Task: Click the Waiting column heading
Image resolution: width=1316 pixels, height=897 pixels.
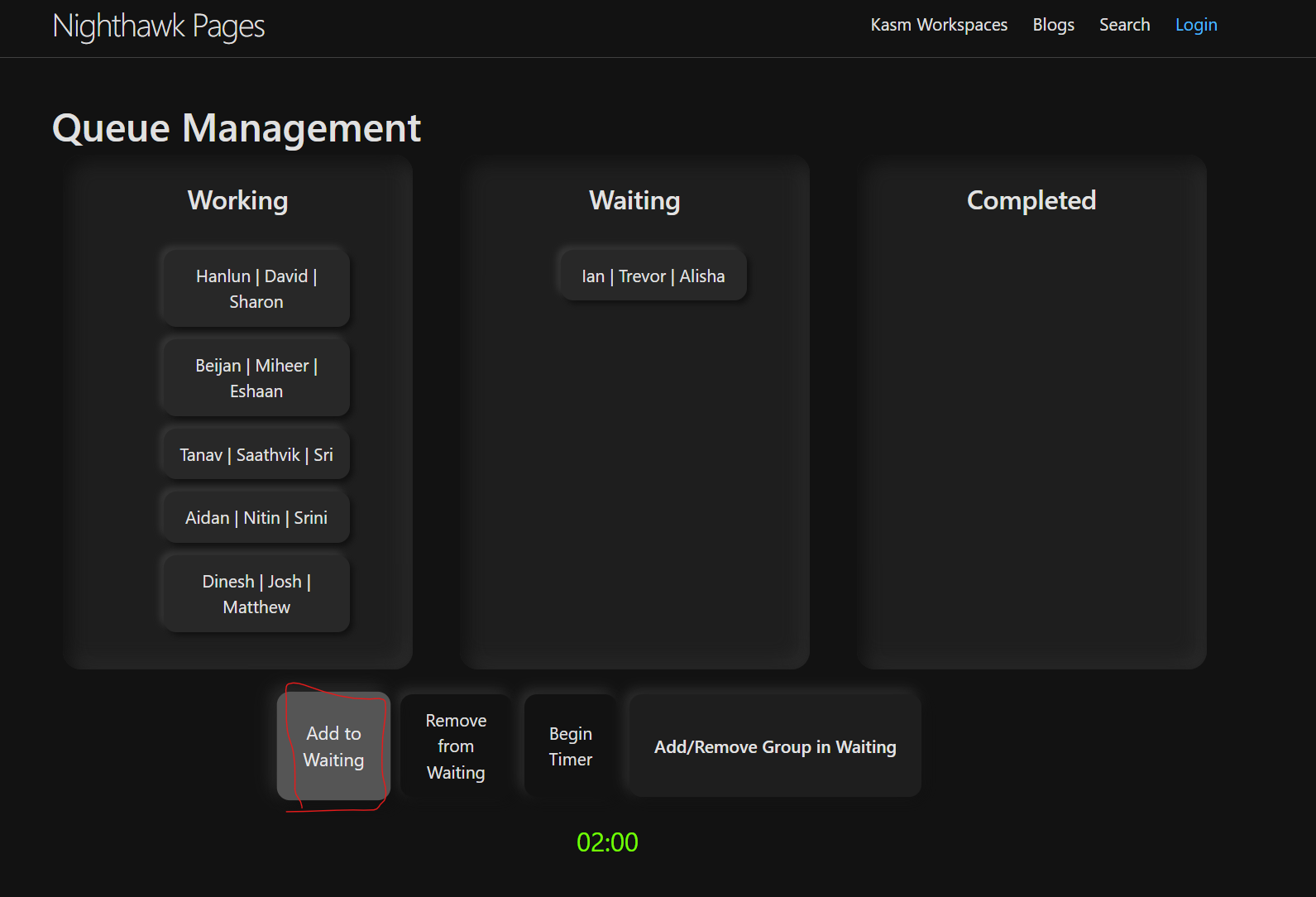Action: pyautogui.click(x=634, y=200)
